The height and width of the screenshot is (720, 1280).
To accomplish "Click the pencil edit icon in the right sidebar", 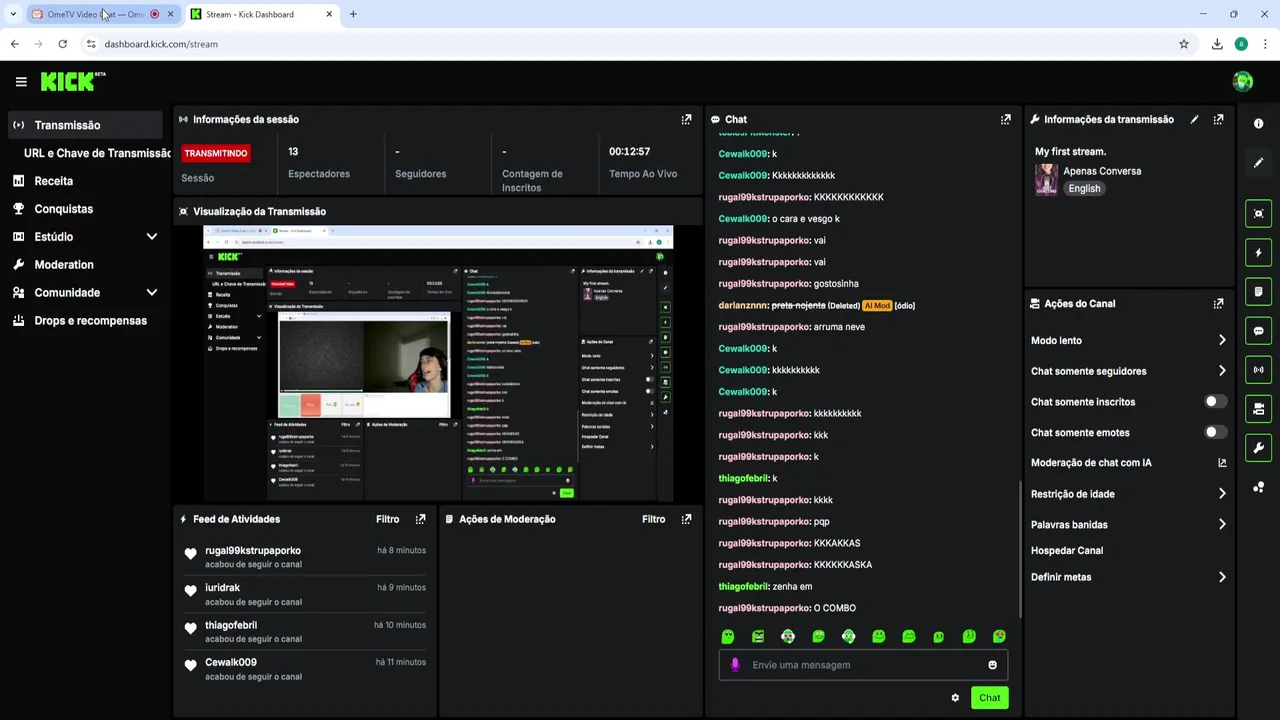I will pos(1258,162).
